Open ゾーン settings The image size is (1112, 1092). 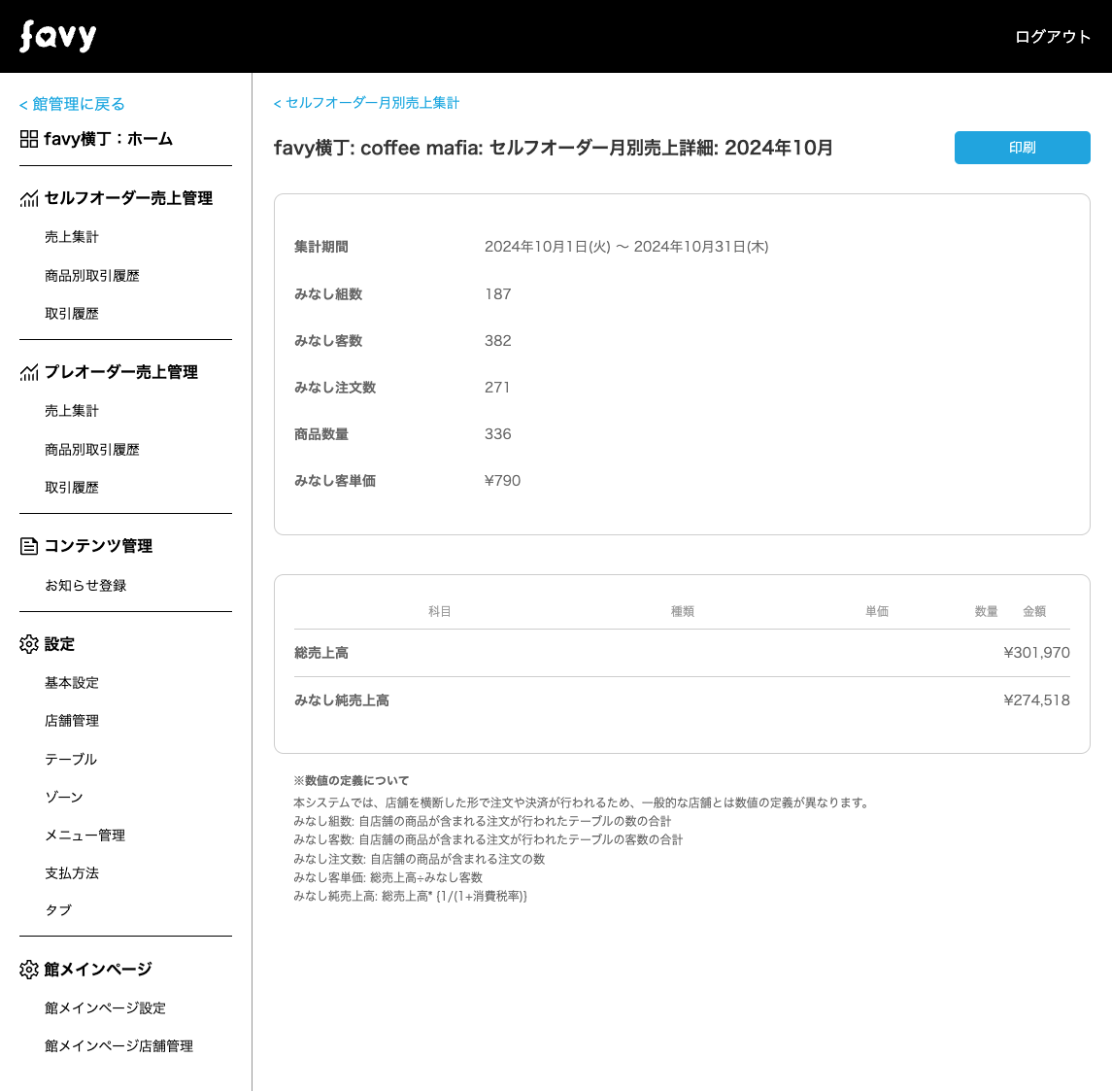[64, 797]
